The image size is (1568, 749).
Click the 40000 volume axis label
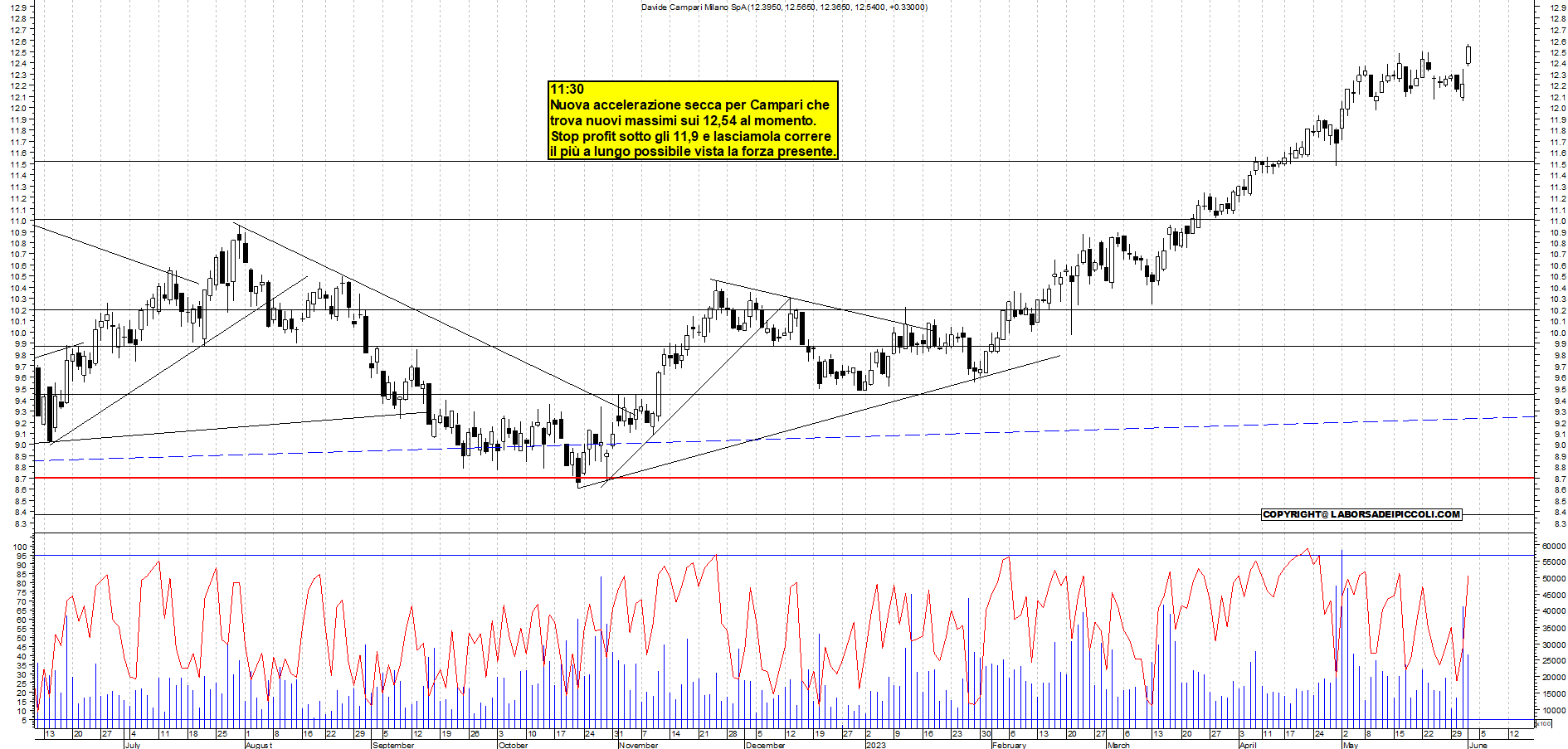click(x=1553, y=611)
